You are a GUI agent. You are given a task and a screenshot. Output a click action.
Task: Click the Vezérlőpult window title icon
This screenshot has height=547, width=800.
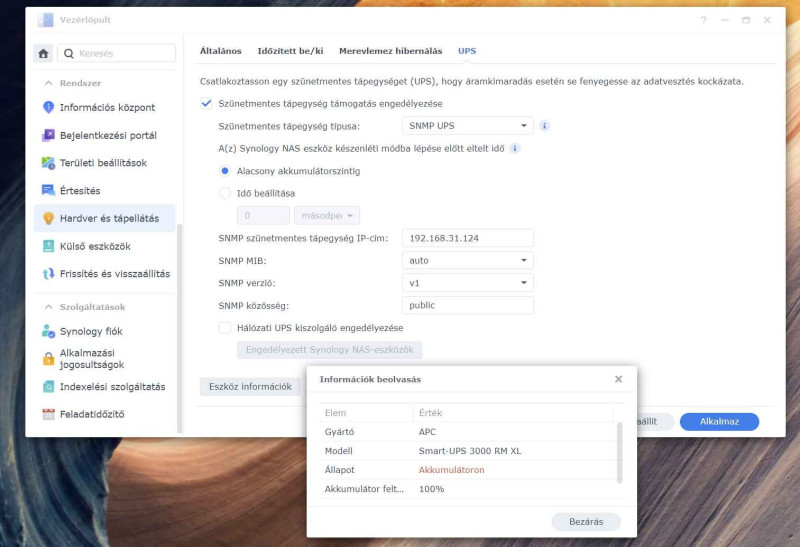coord(45,20)
